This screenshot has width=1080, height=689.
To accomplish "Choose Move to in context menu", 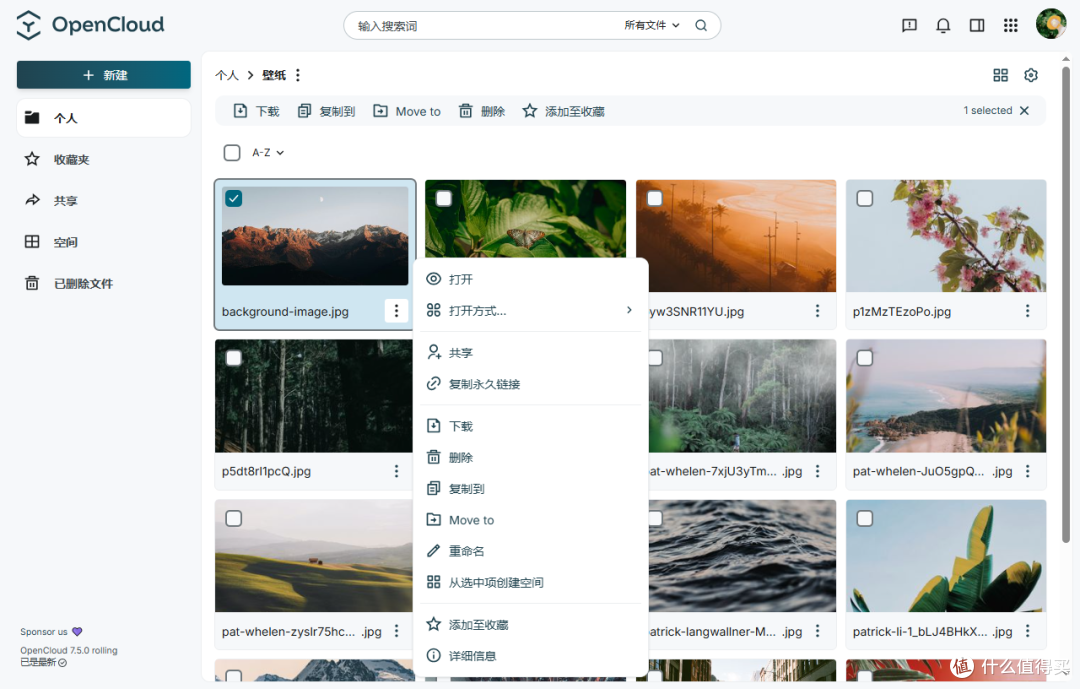I will [x=530, y=520].
